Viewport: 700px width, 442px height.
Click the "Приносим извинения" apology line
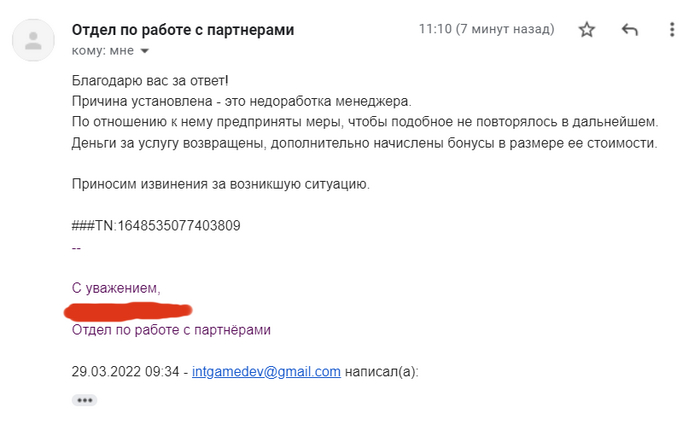(x=221, y=184)
